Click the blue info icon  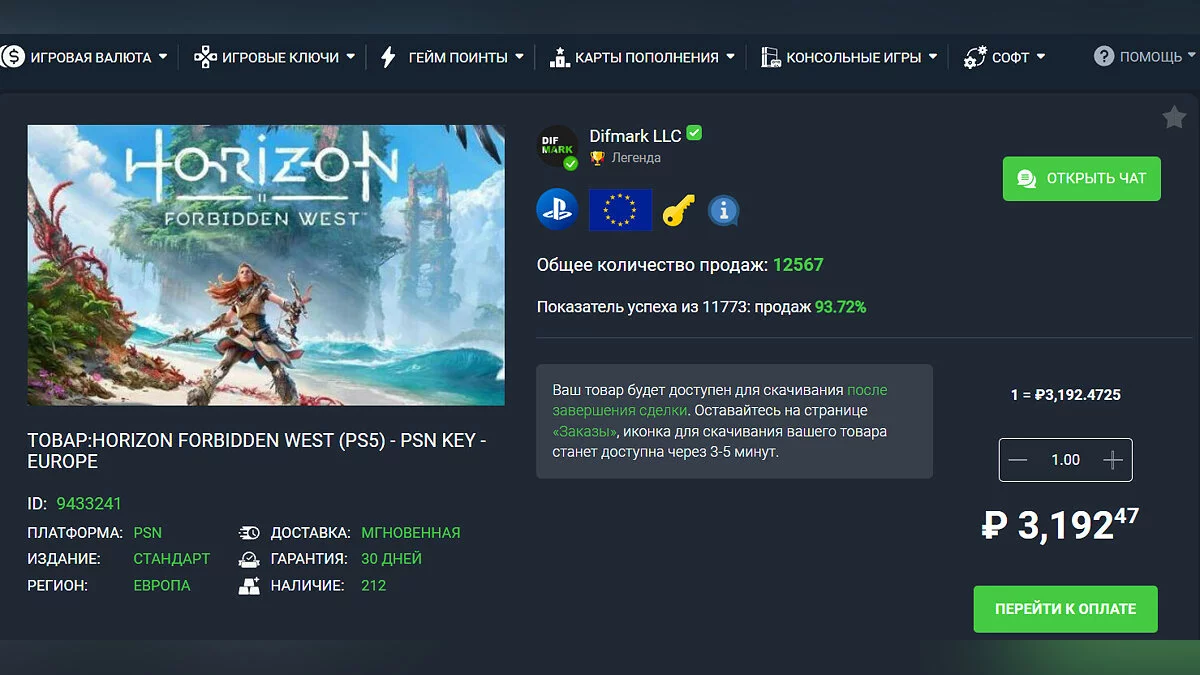pos(723,210)
